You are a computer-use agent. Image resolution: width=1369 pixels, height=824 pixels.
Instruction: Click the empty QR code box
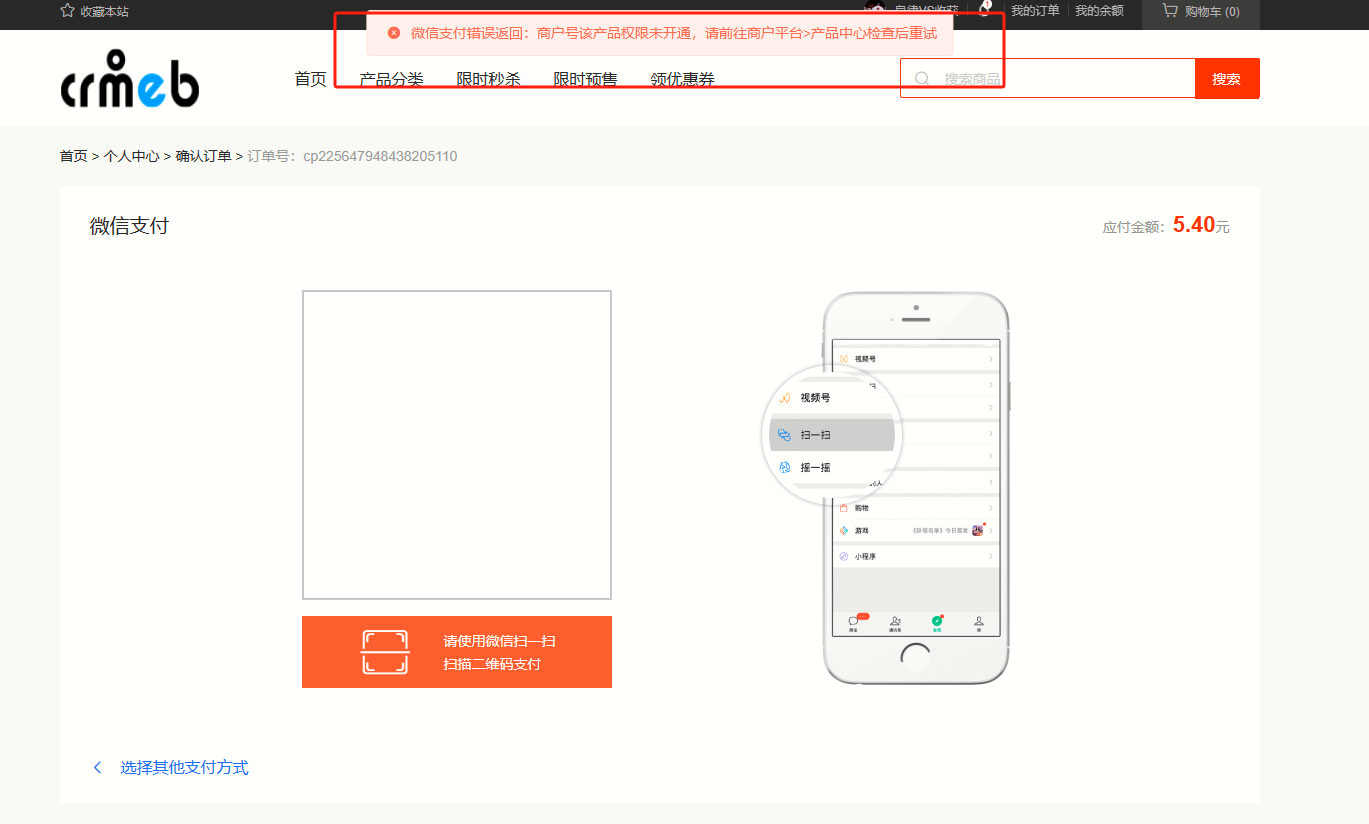click(457, 445)
